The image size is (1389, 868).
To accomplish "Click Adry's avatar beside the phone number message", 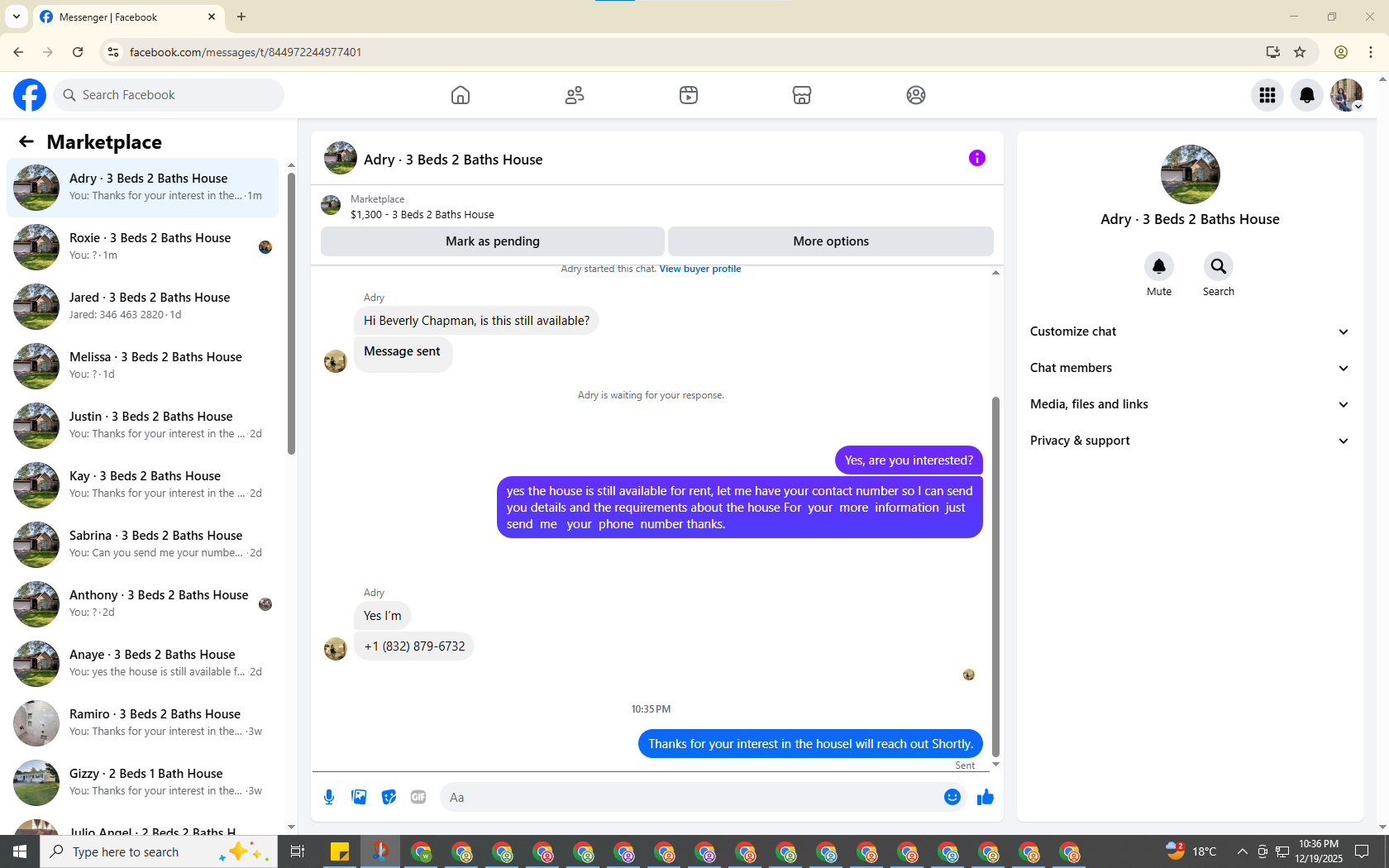I will coord(335,649).
